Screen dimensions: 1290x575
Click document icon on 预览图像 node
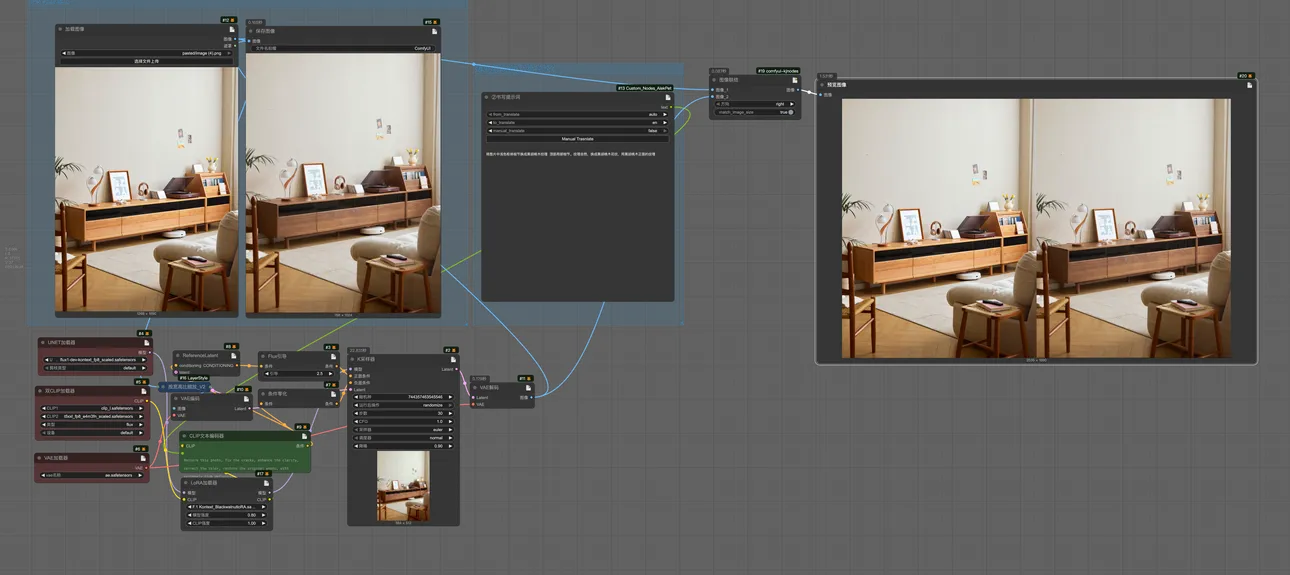1249,85
